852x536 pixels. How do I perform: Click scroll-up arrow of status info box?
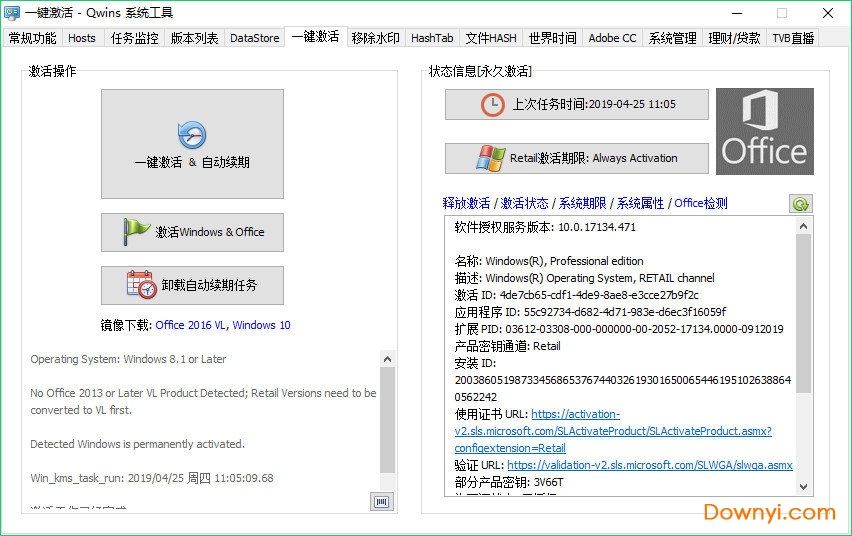click(804, 226)
